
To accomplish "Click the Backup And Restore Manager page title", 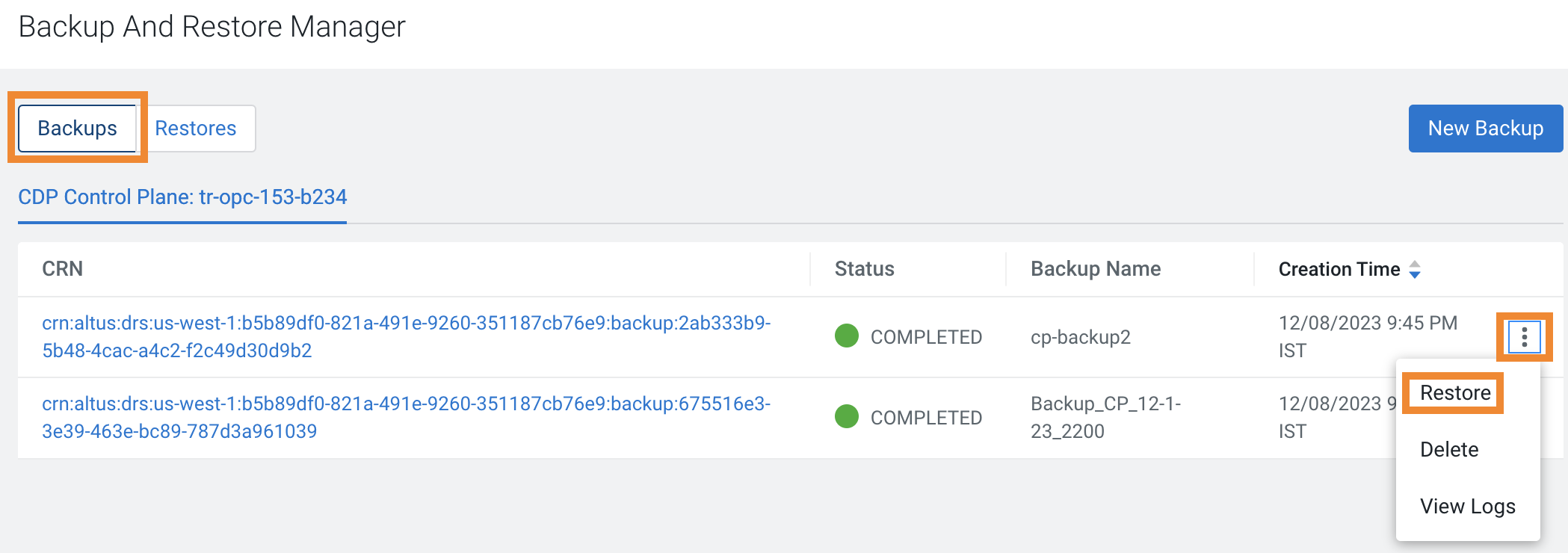I will click(x=213, y=27).
